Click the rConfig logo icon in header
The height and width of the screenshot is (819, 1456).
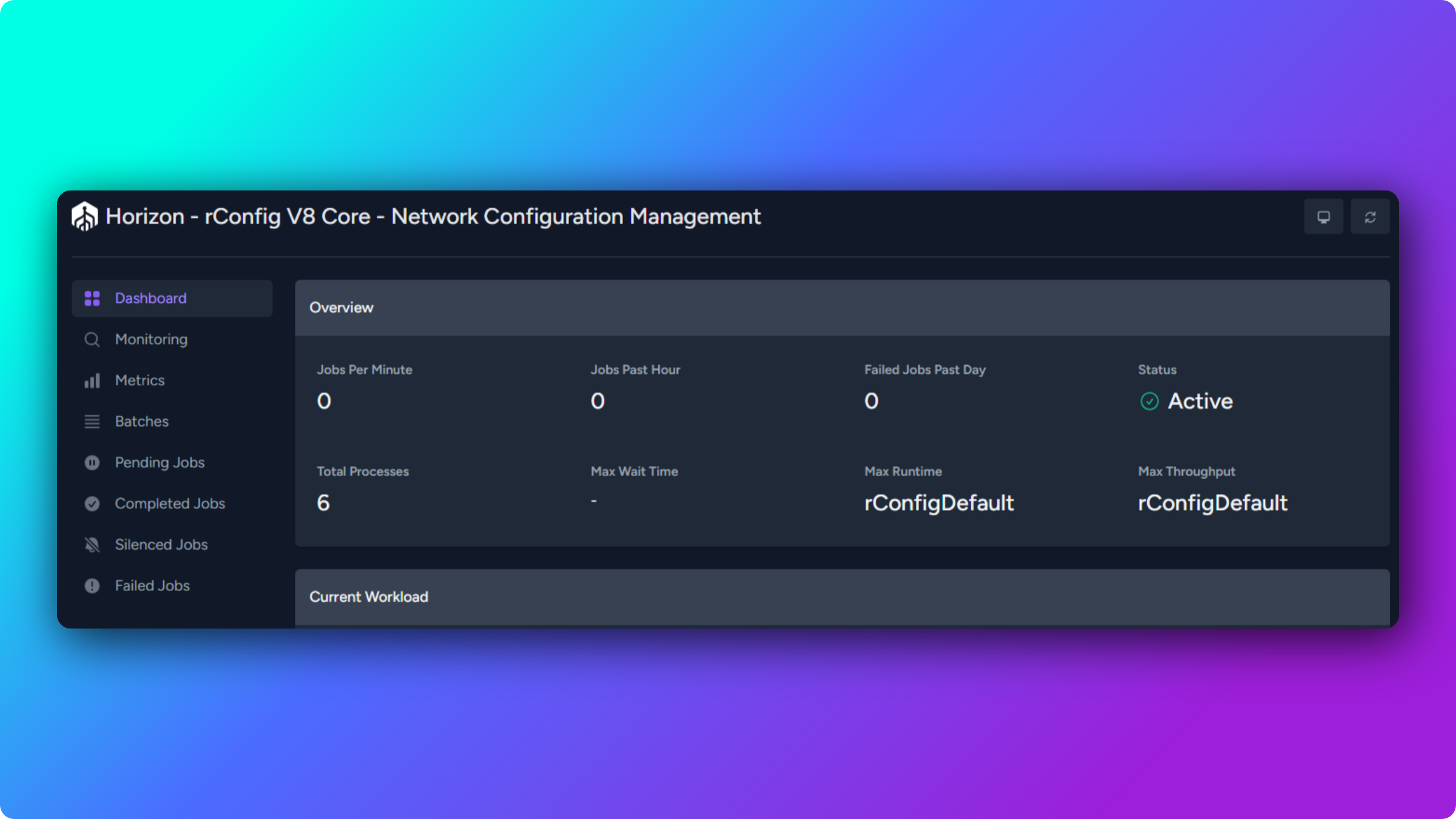84,217
